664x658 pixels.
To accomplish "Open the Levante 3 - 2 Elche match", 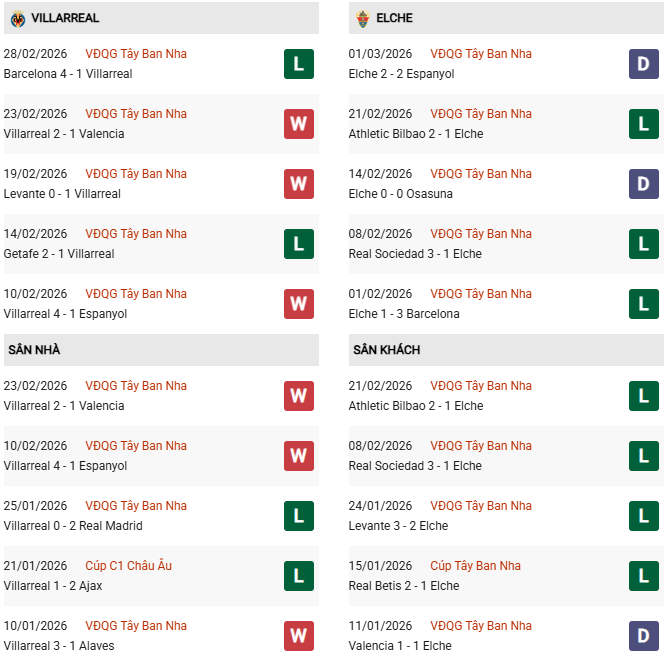I will 398,526.
